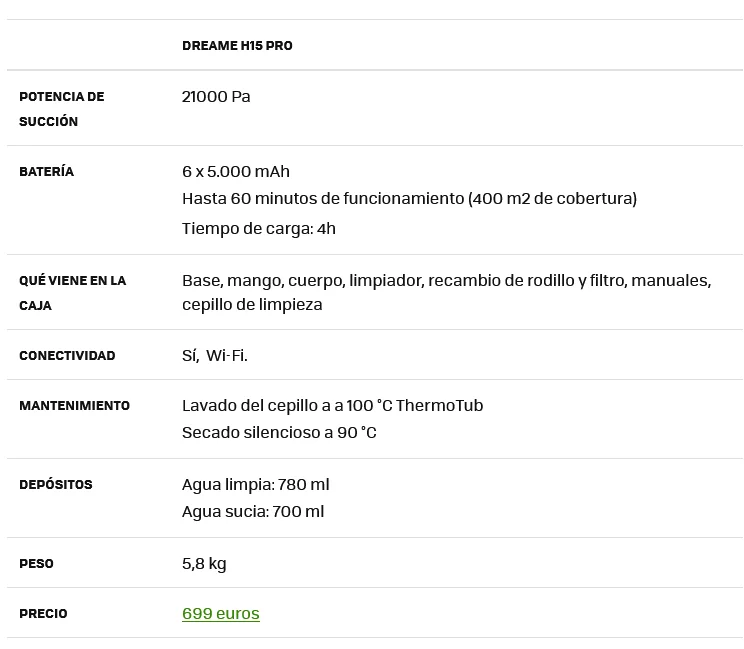Screen dimensions: 744x649
Task: Click the Hasta 60 minutos de funcionamiento line
Action: (x=409, y=198)
